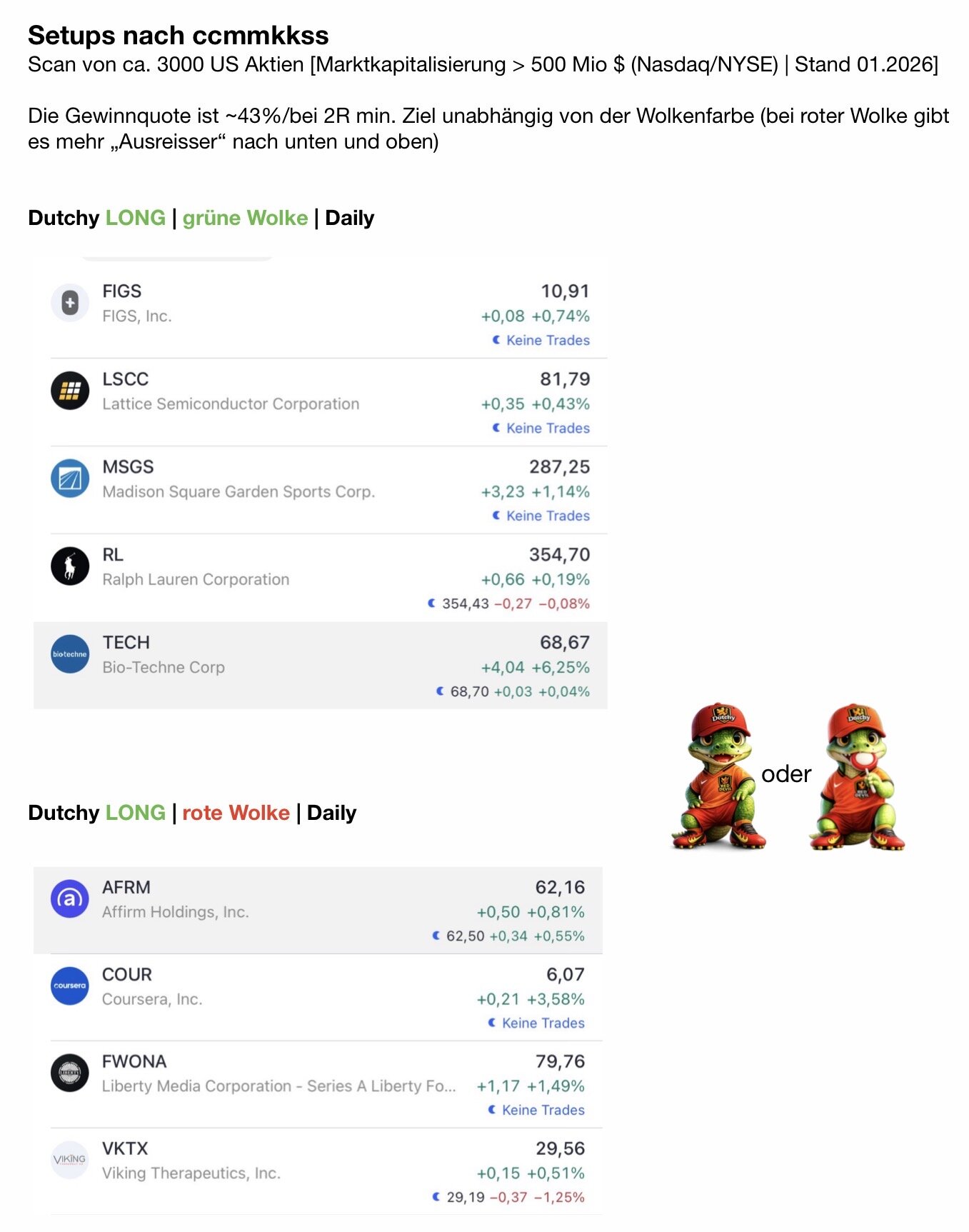969x1232 pixels.
Task: Click the left Dutchy crocodile mascot image
Action: pos(718,776)
